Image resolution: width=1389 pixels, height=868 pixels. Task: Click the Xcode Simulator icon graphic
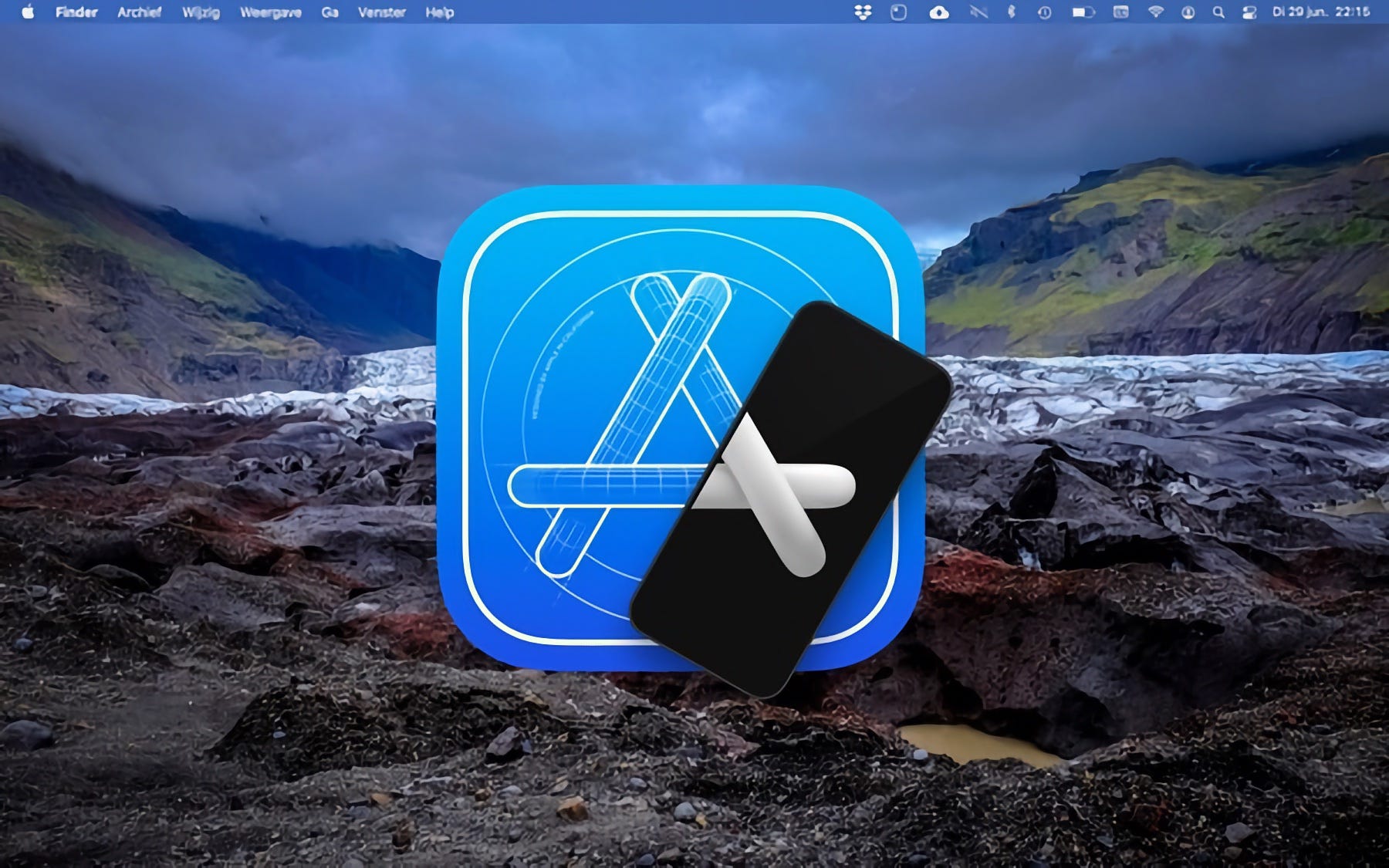[694, 441]
